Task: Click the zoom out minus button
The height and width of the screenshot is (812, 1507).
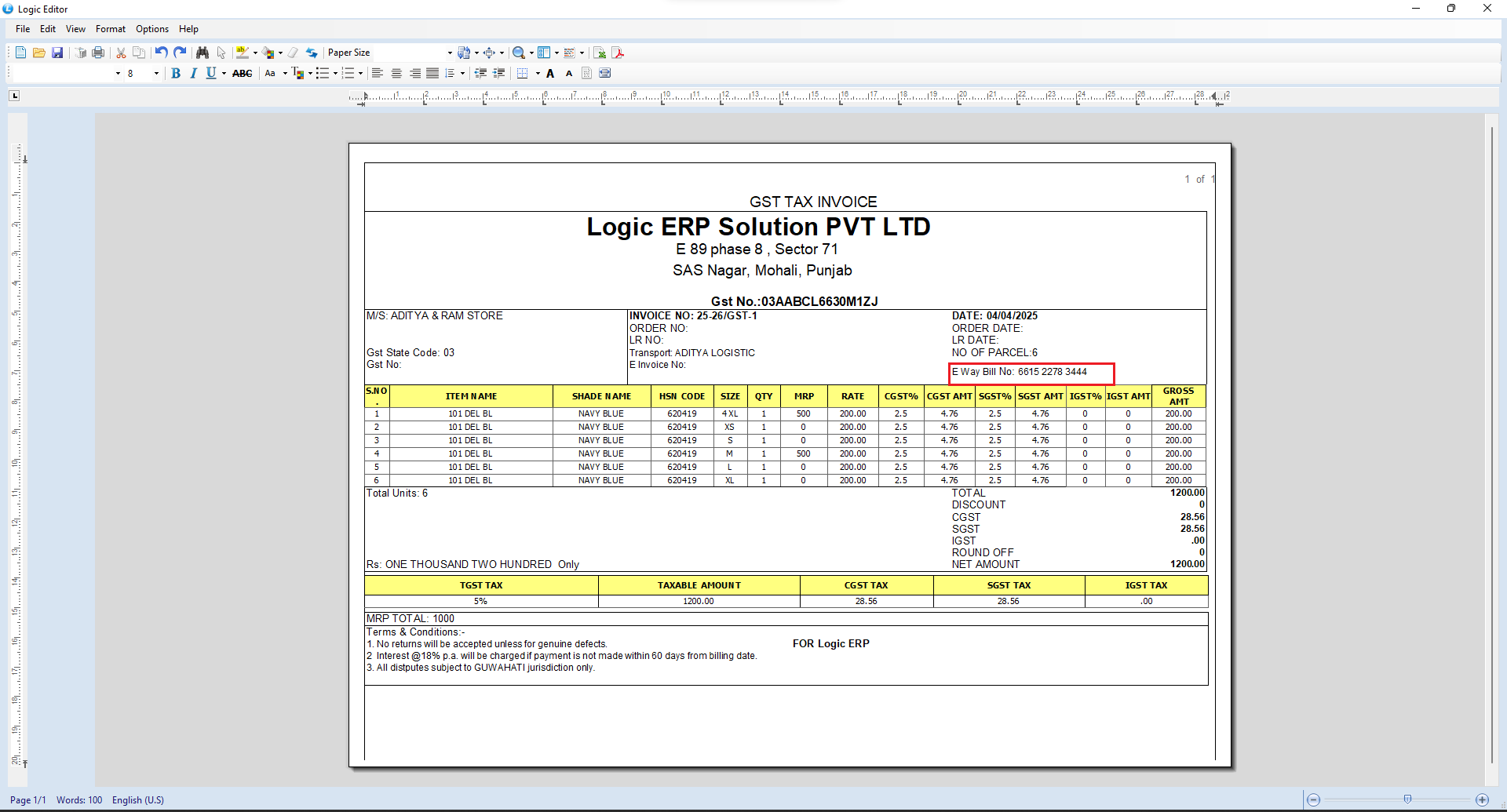Action: point(1314,799)
